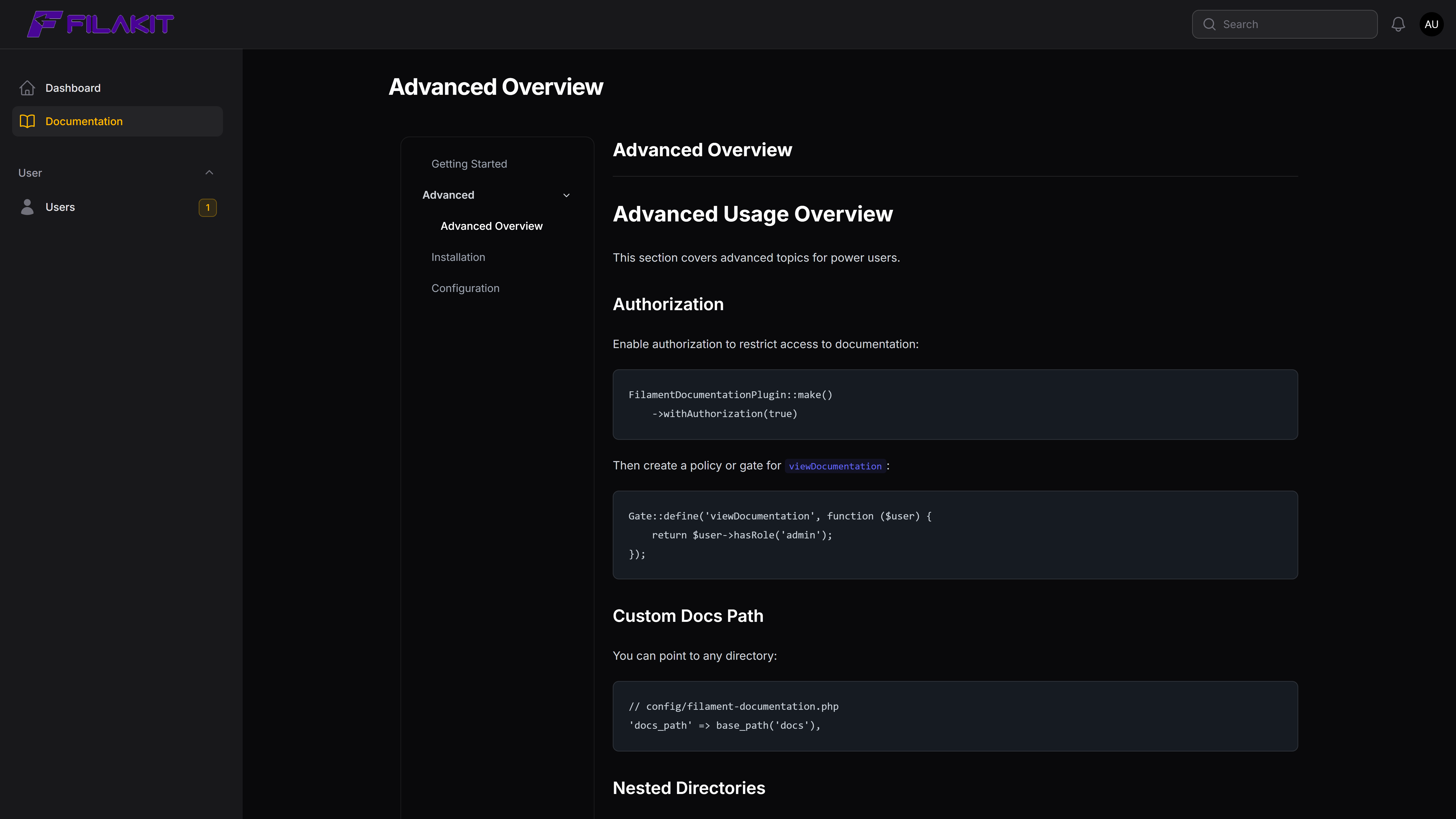Collapse the User sidebar group chevron
Screen dimensions: 1456x819
[209, 172]
